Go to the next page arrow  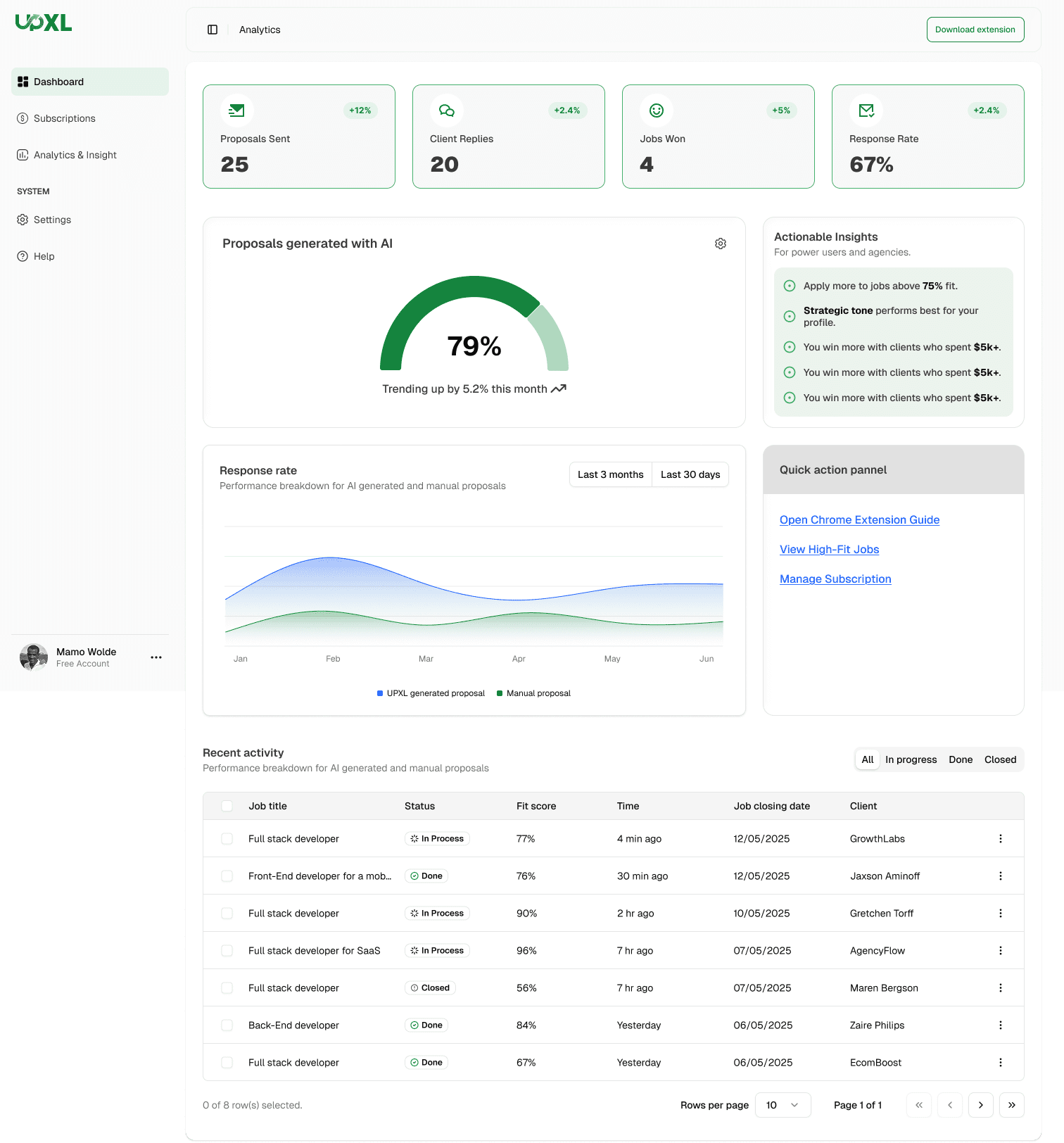[x=981, y=1105]
